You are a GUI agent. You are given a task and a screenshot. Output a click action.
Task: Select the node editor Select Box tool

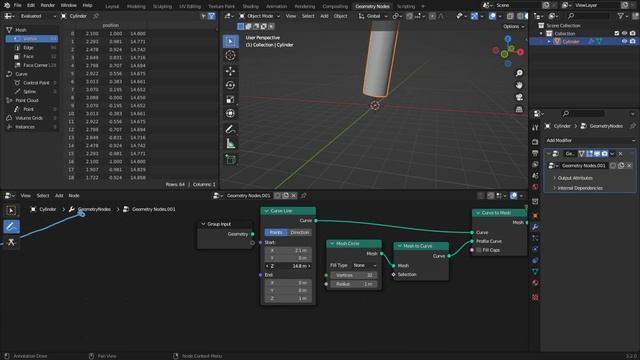pyautogui.click(x=11, y=211)
